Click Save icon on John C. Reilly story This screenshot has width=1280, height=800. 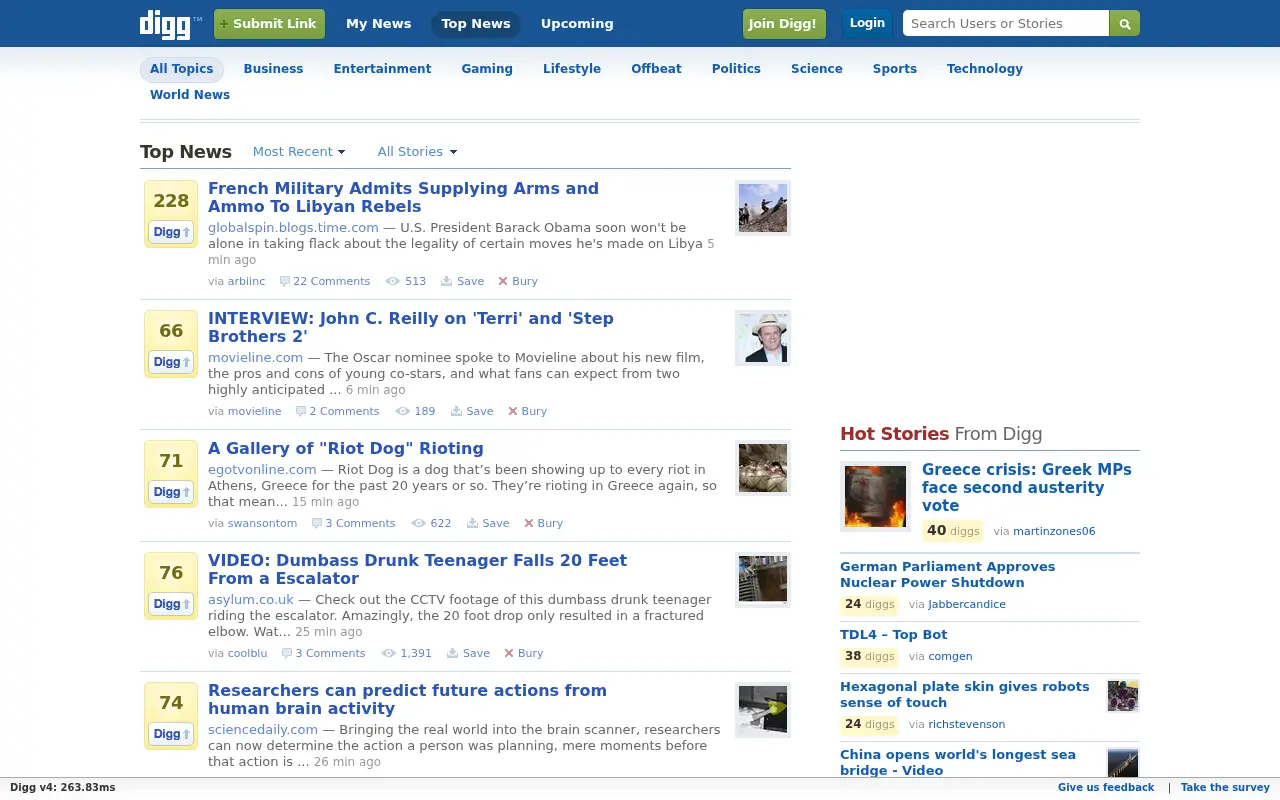coord(456,411)
